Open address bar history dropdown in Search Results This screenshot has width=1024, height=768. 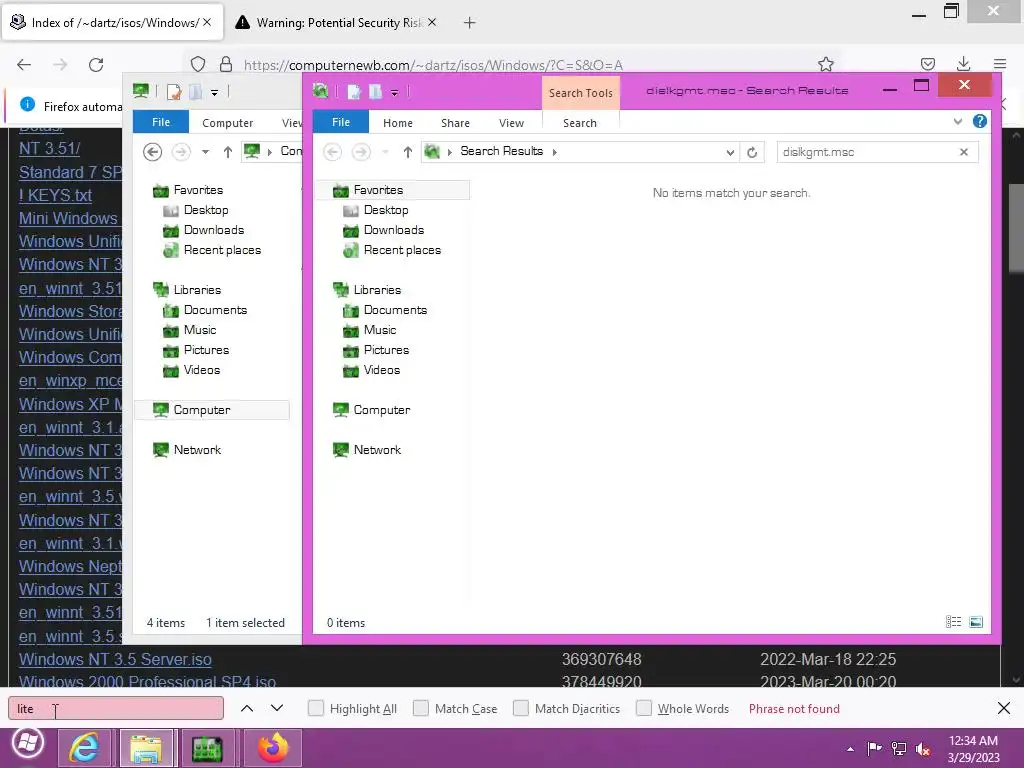point(730,152)
